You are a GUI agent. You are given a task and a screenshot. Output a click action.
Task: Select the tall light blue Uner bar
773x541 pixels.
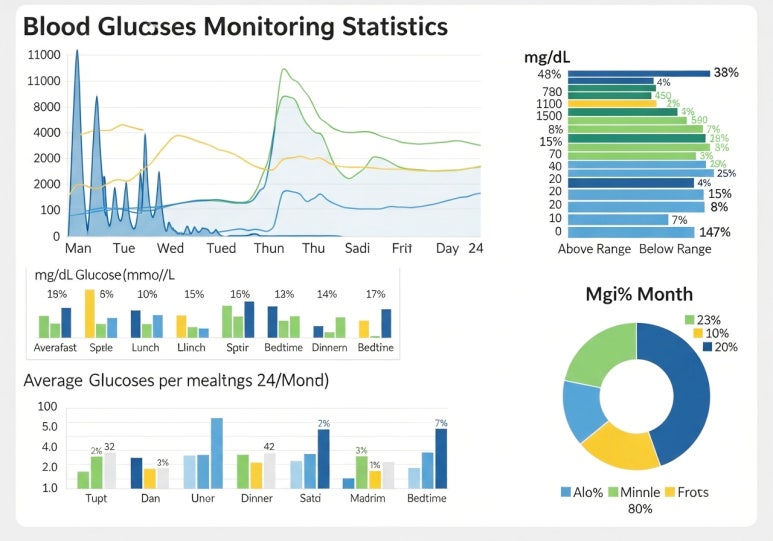pyautogui.click(x=216, y=452)
